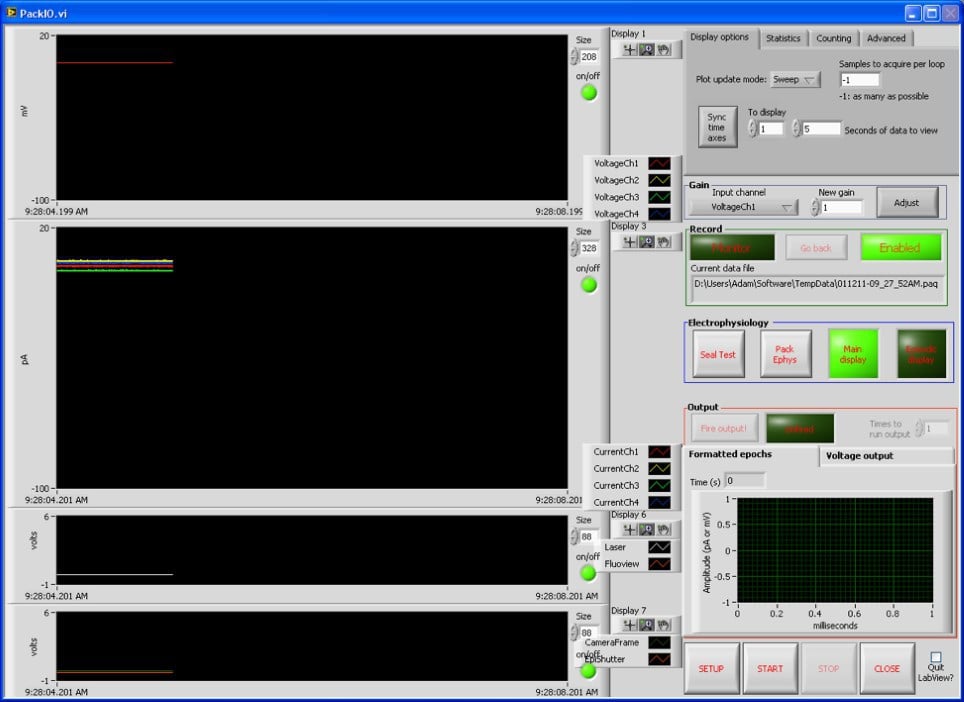Toggle the Display 1 on/off green LED
The height and width of the screenshot is (702, 964).
(x=588, y=92)
